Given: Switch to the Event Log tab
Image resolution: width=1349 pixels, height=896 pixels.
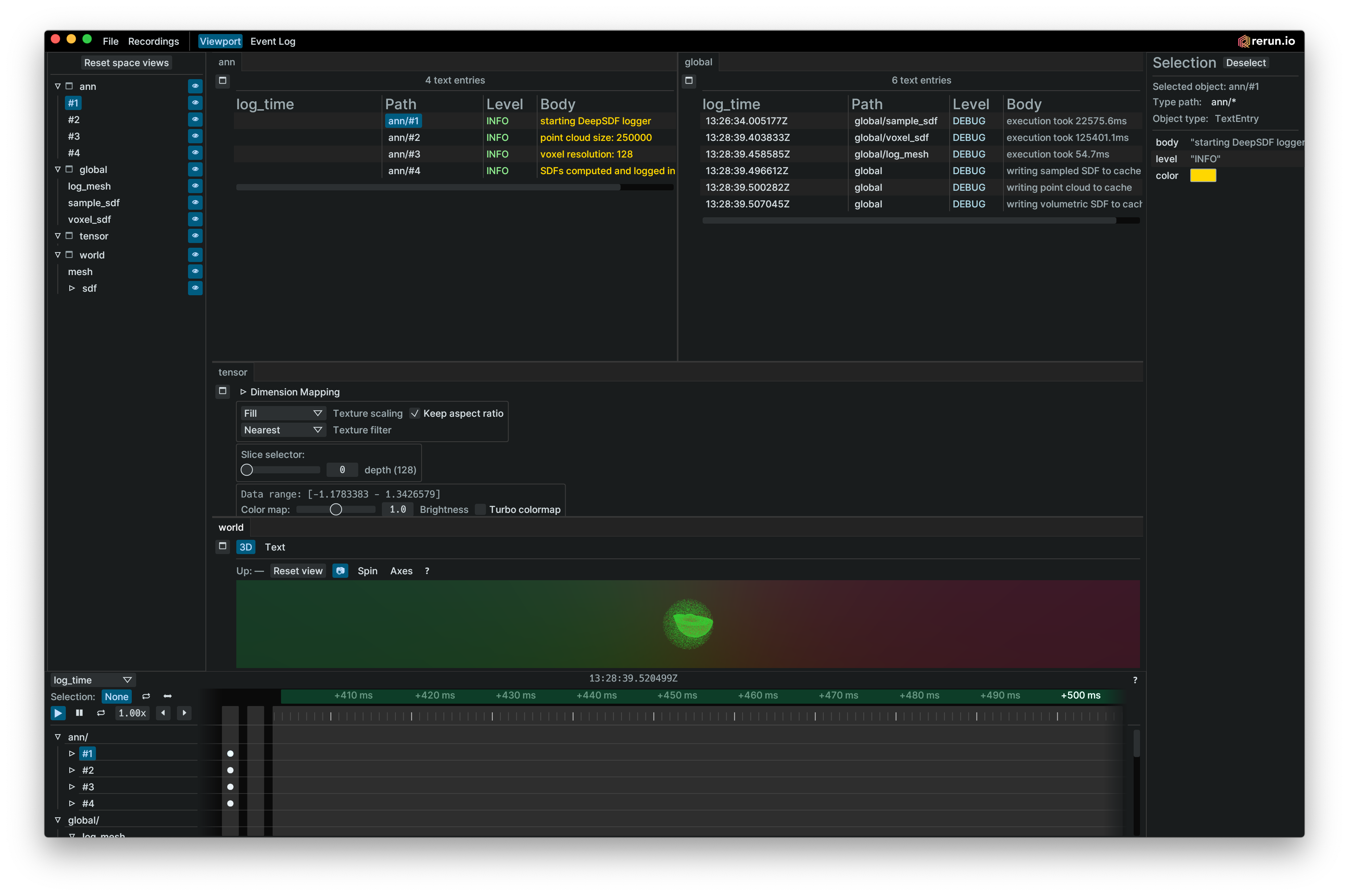Looking at the screenshot, I should pos(273,41).
